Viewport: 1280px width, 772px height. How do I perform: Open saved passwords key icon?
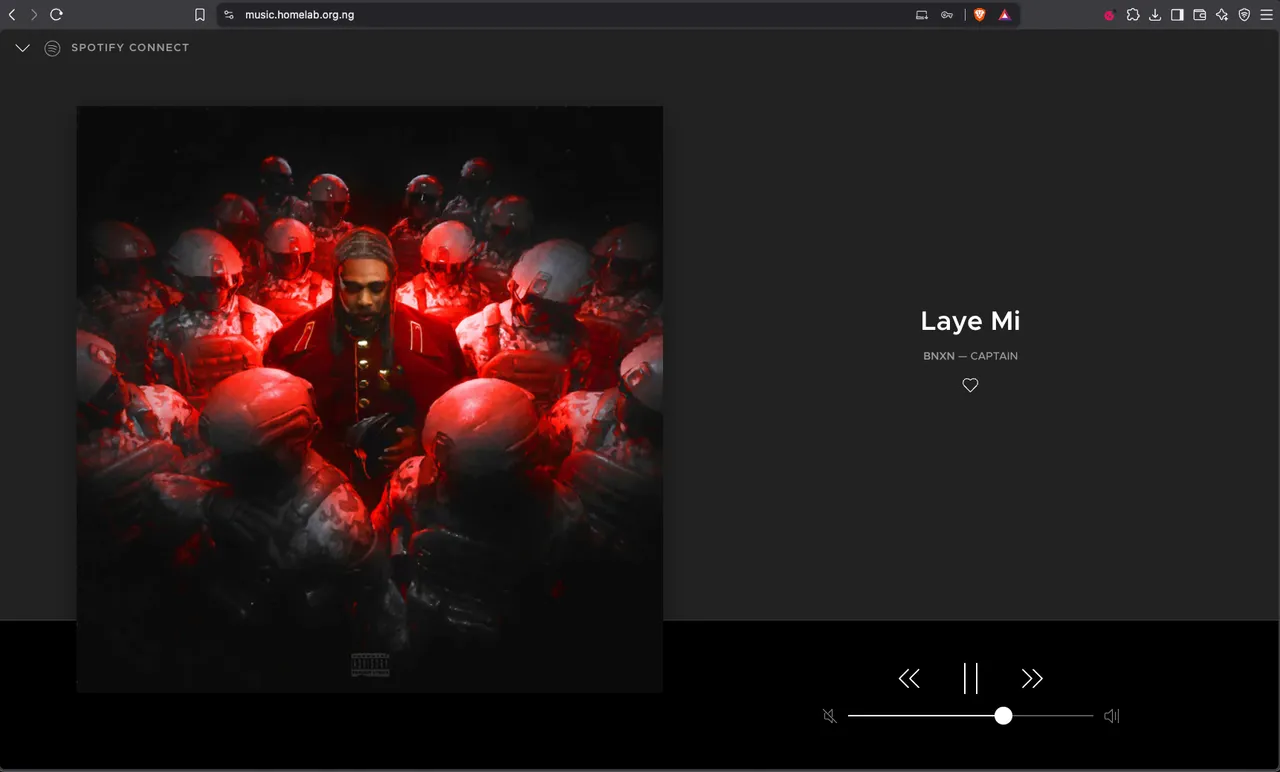click(947, 15)
